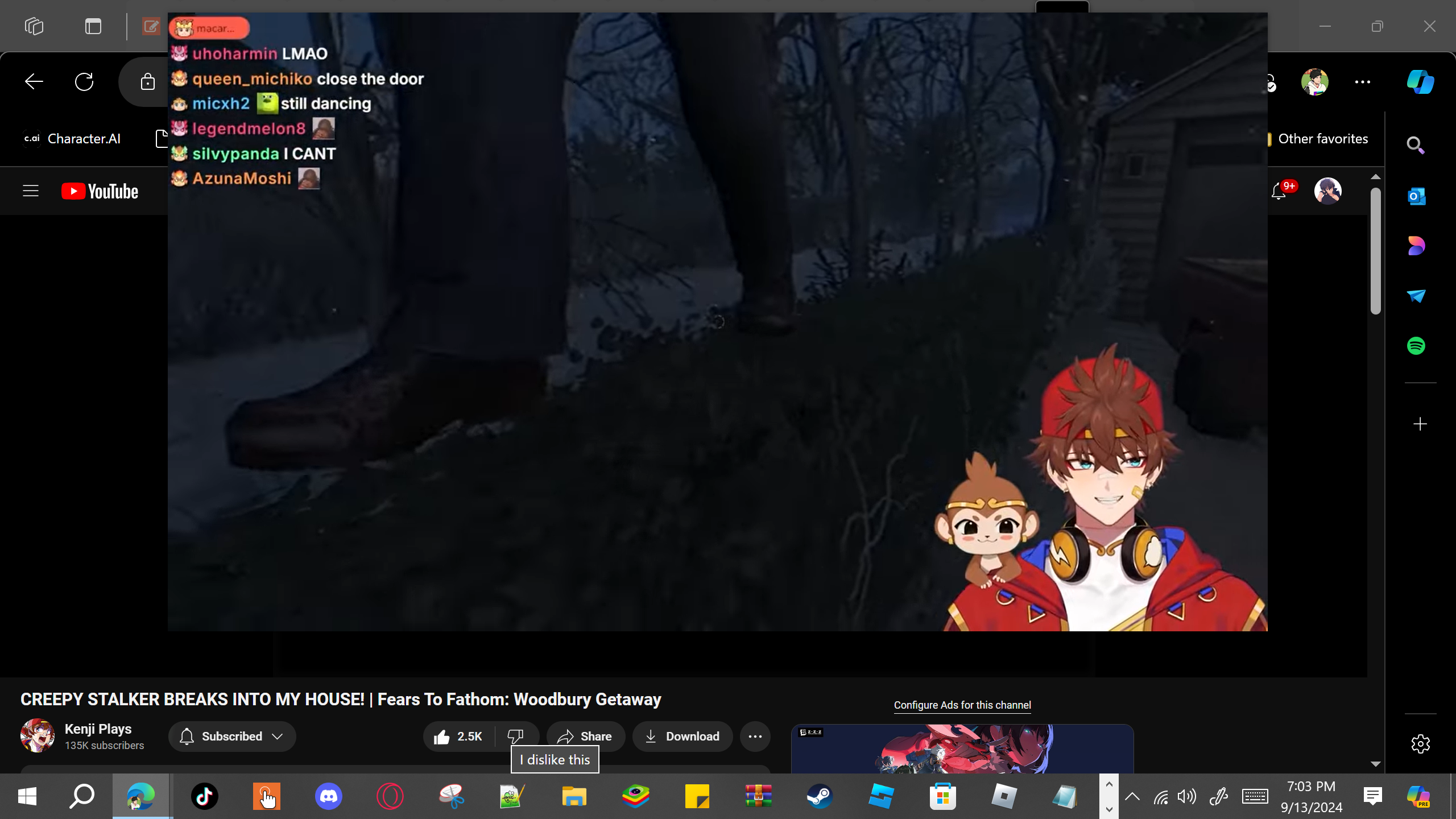Download this video
This screenshot has width=1456, height=819.
[682, 737]
